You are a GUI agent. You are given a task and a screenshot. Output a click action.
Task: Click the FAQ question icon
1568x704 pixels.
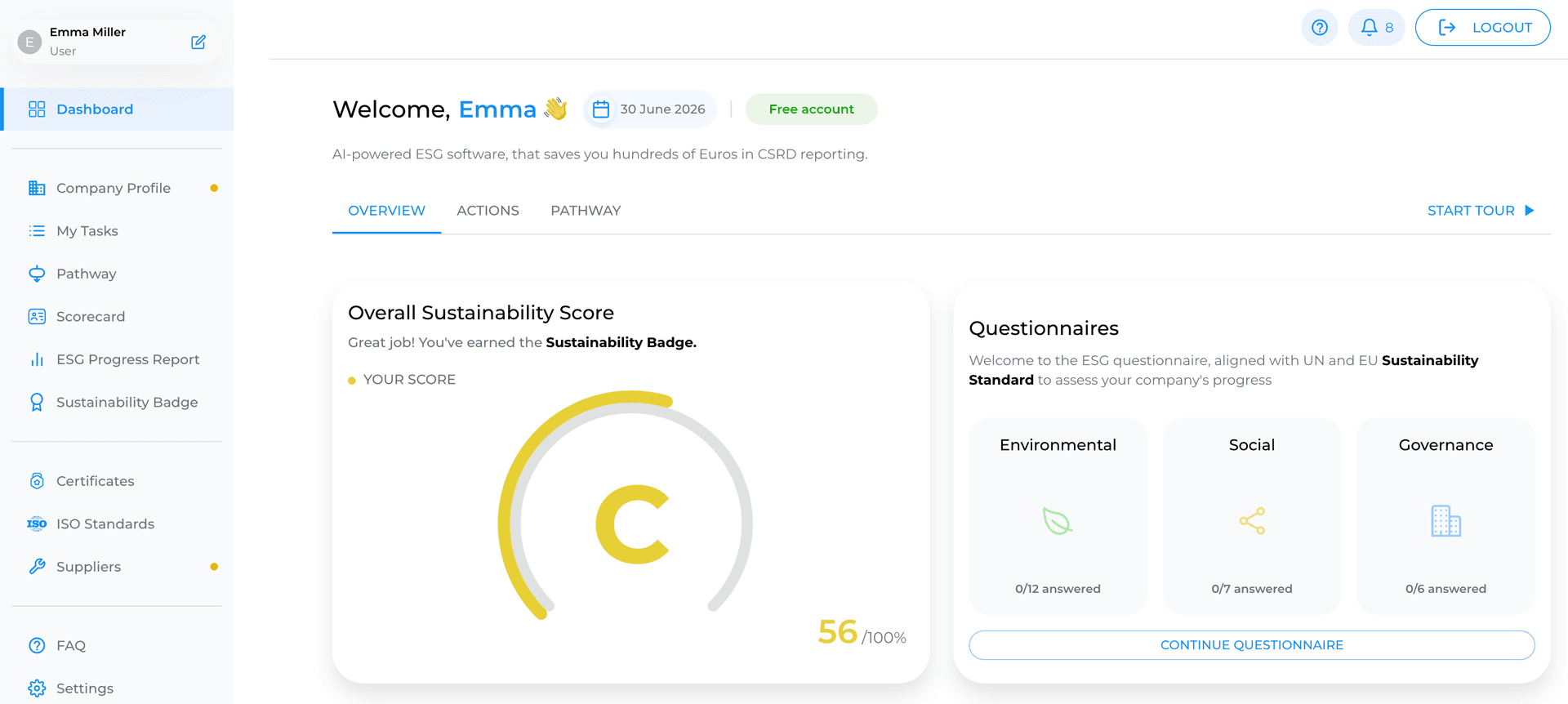tap(37, 645)
